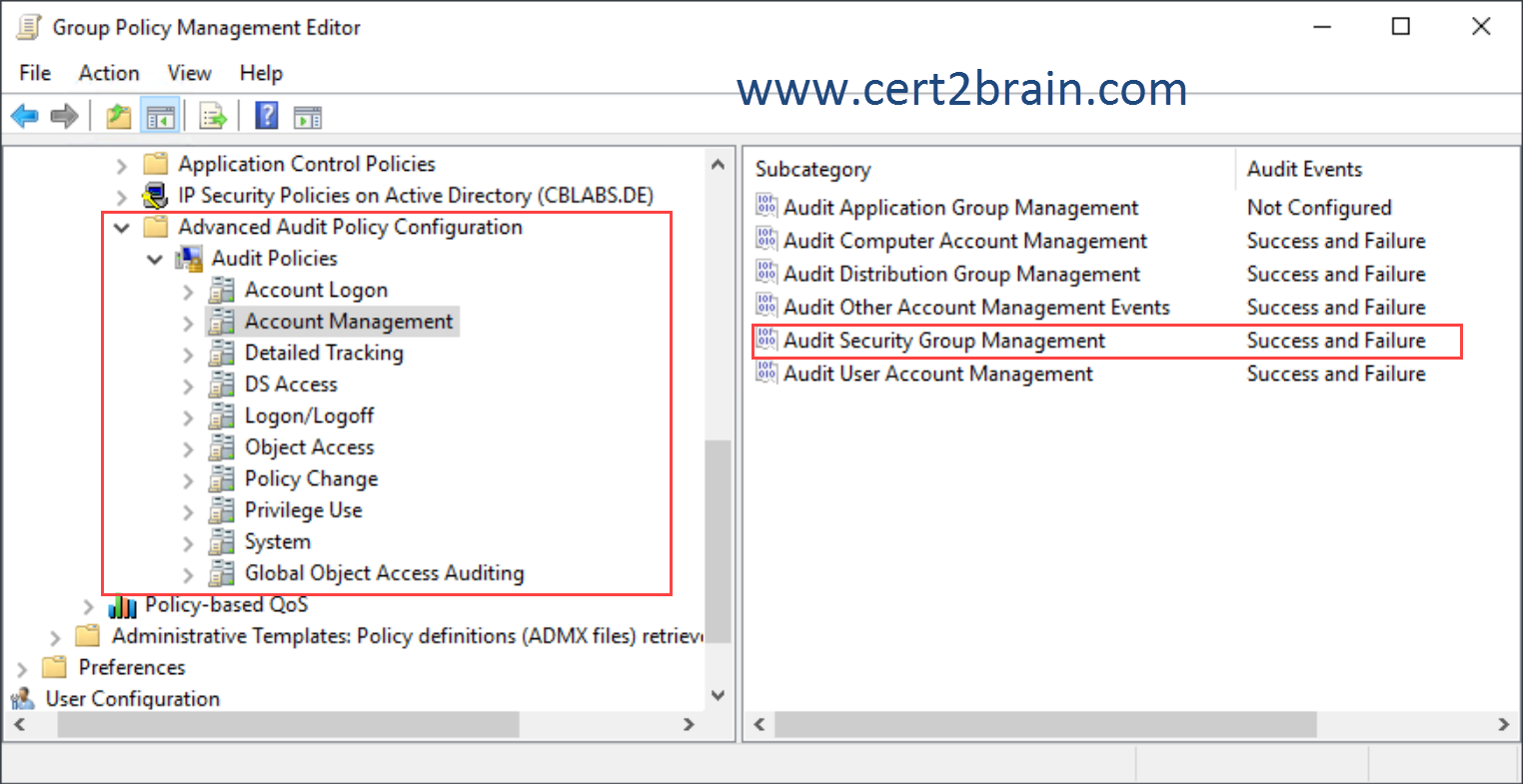Select the Global Object Access Auditing item
Image resolution: width=1523 pixels, height=784 pixels.
coord(384,573)
